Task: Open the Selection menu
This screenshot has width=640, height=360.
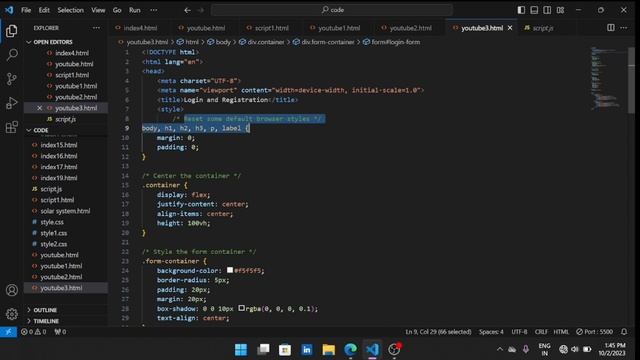Action: (70, 10)
